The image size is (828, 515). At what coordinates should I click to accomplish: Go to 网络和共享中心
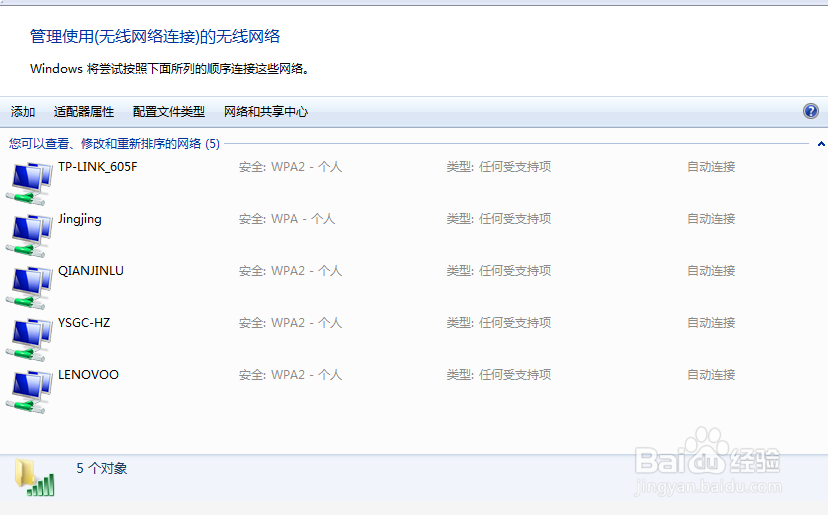[x=266, y=111]
